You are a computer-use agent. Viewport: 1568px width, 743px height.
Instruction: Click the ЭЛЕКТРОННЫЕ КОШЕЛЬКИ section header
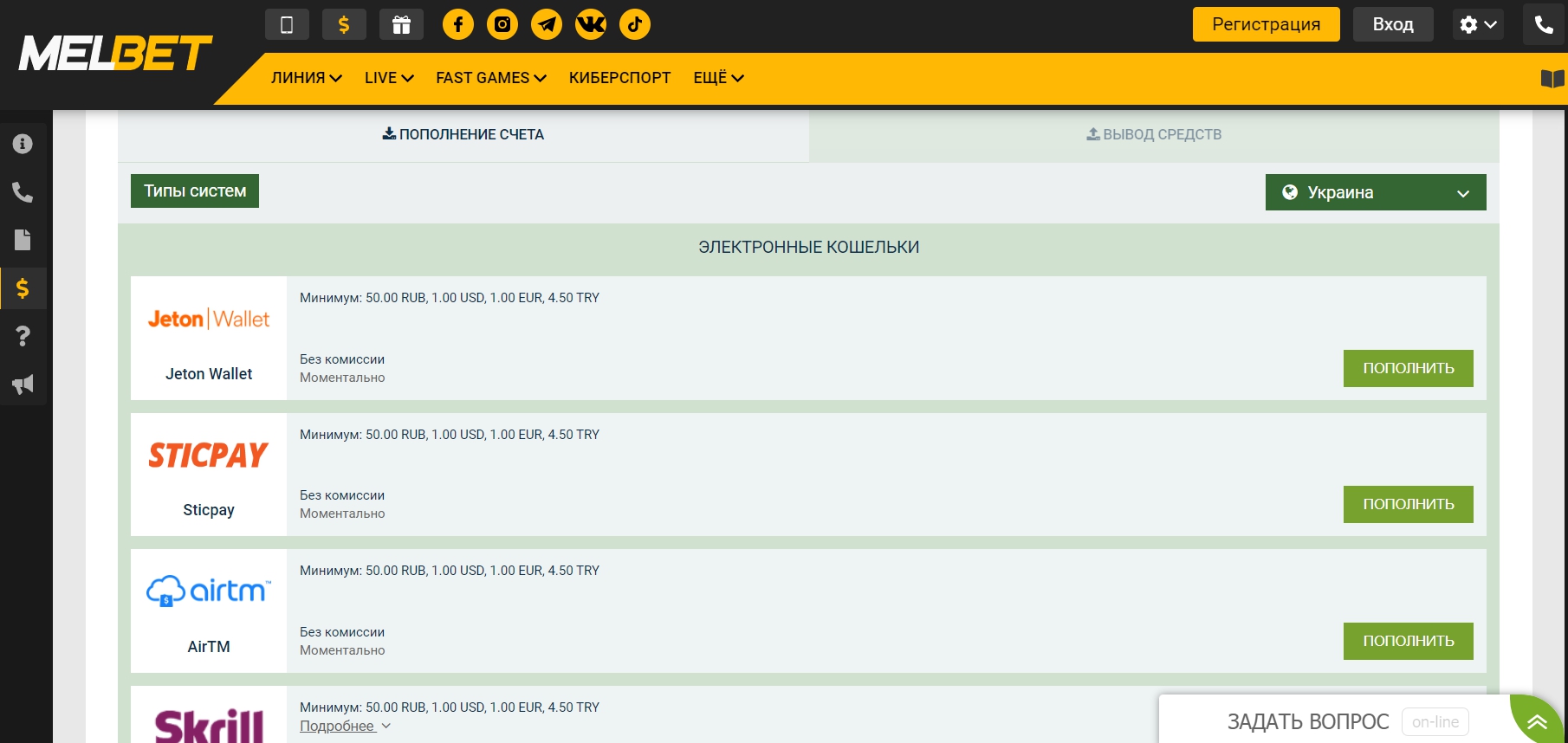(809, 247)
